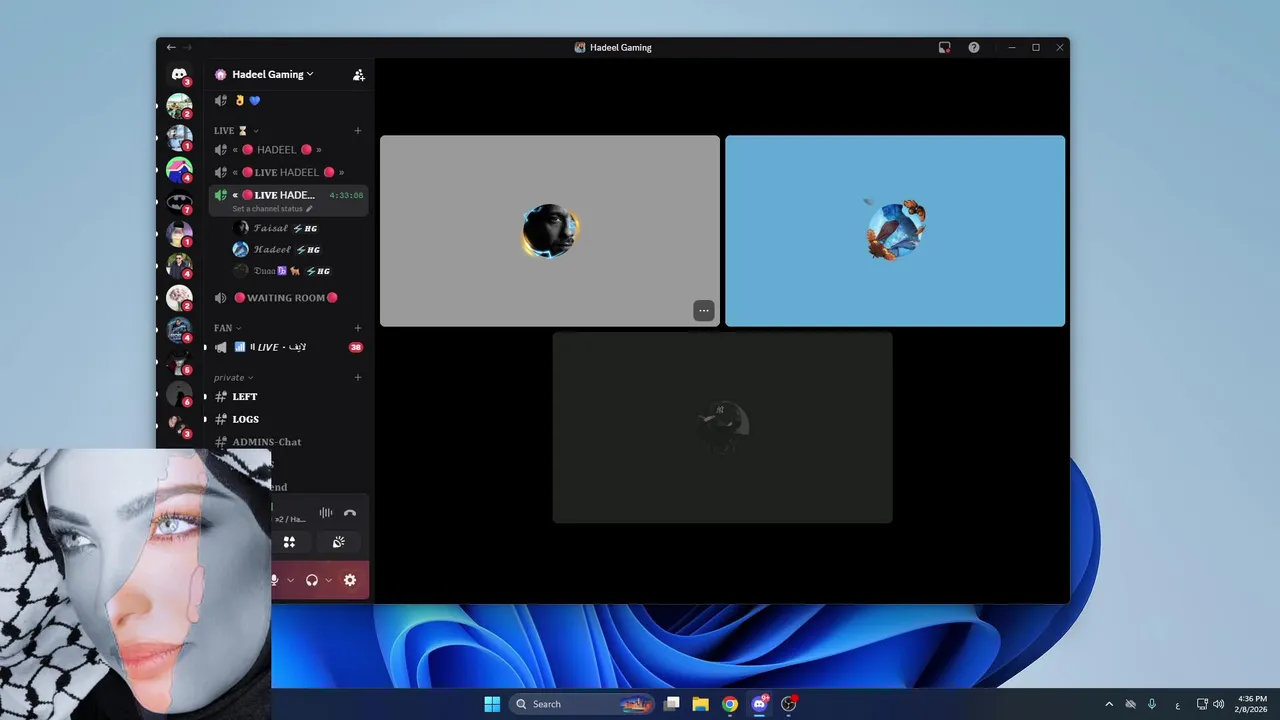Open OBS Studio taskbar icon

[789, 704]
